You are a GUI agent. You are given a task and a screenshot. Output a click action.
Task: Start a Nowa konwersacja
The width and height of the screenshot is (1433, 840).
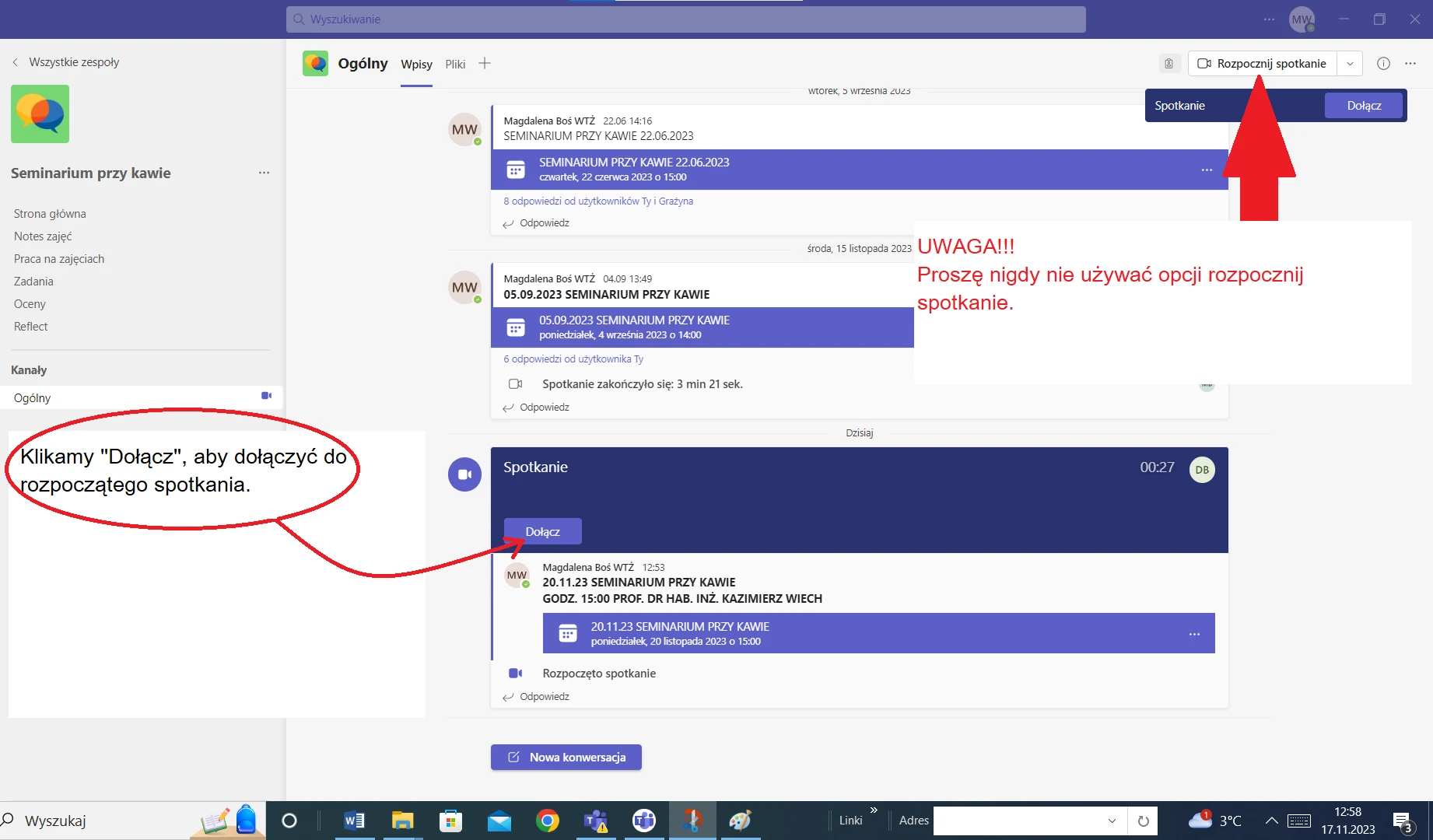coord(566,757)
